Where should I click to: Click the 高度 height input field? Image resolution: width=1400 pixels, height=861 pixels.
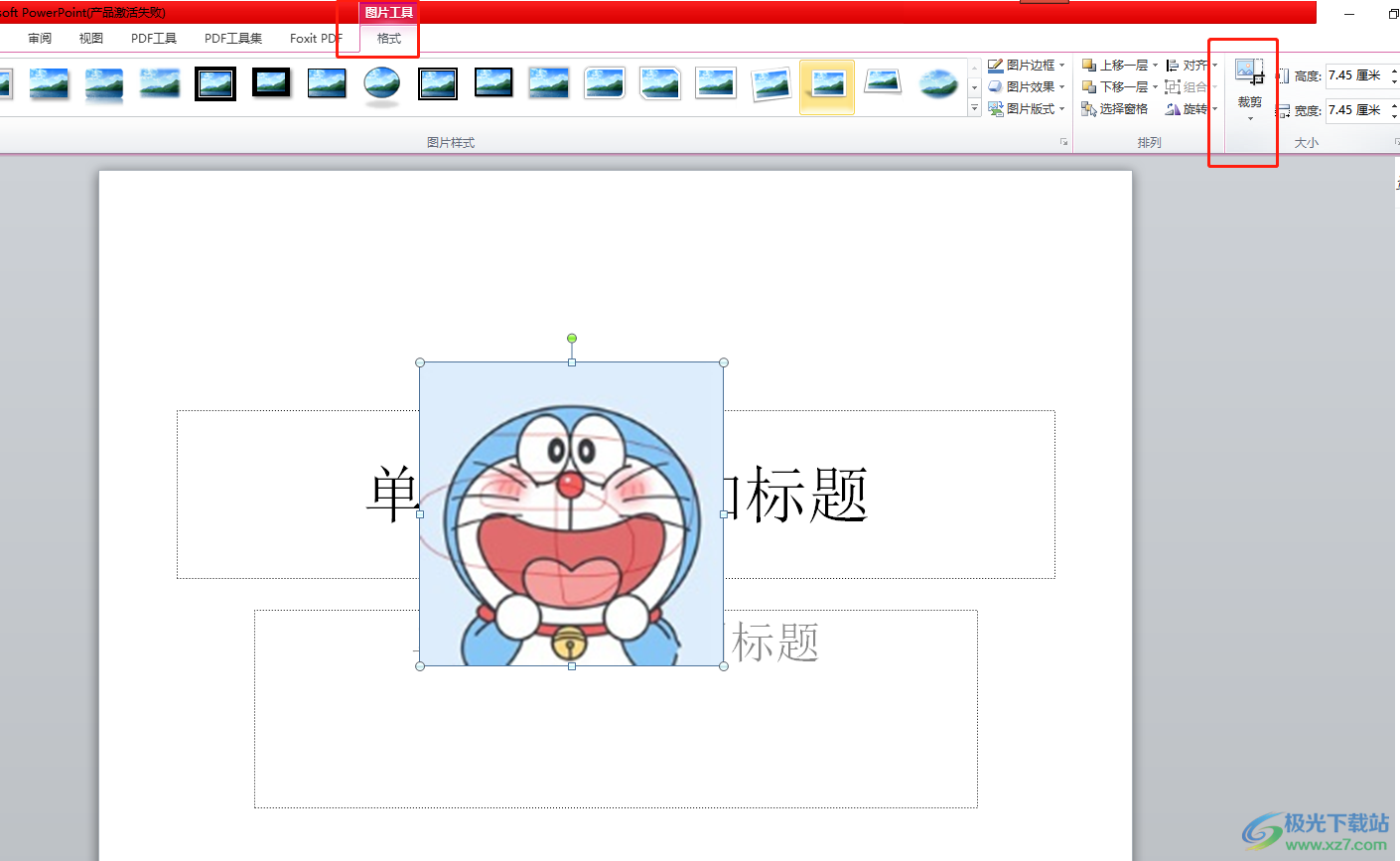pos(1356,75)
